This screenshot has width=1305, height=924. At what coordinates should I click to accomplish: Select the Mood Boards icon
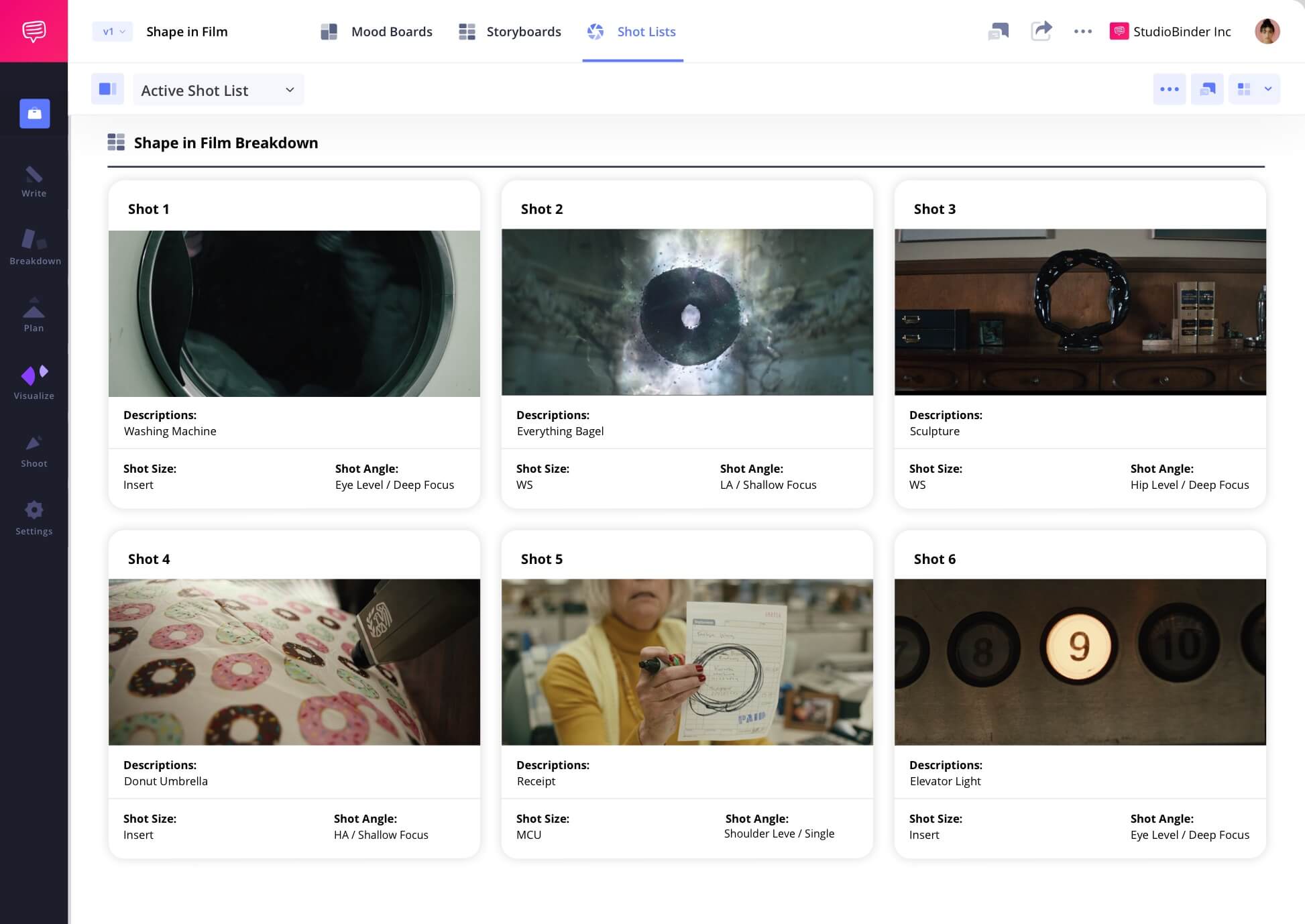tap(329, 32)
